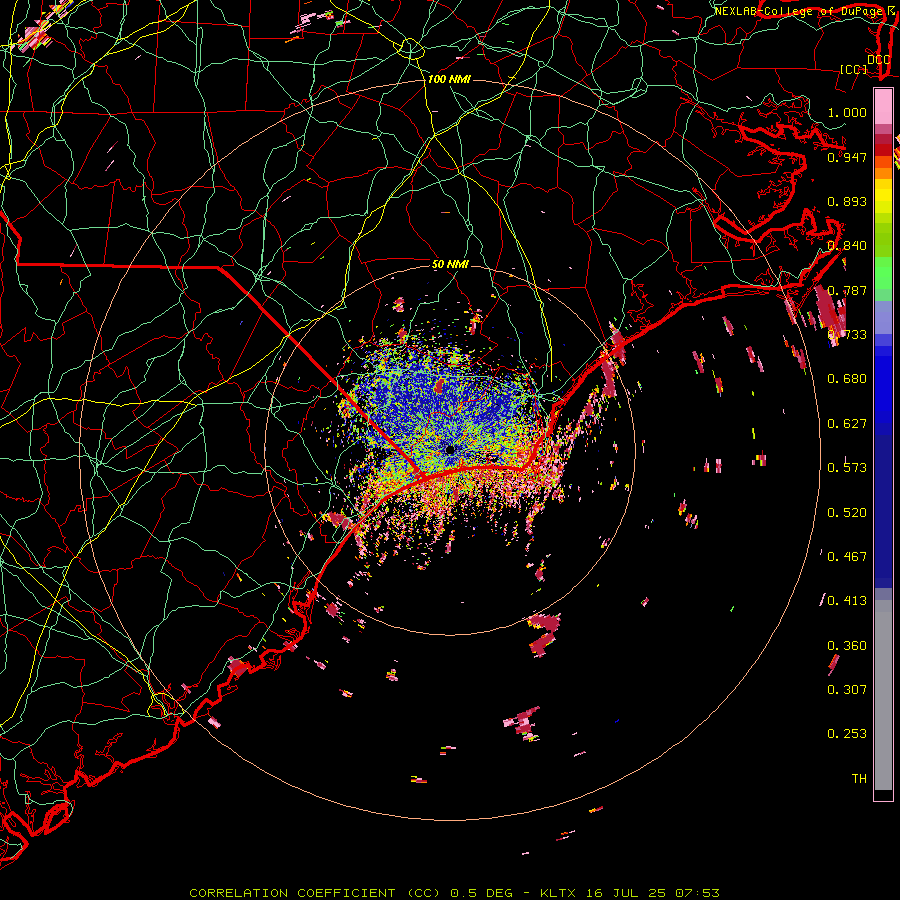Click the 0.520 scale value
The image size is (900, 900).
[x=847, y=513]
